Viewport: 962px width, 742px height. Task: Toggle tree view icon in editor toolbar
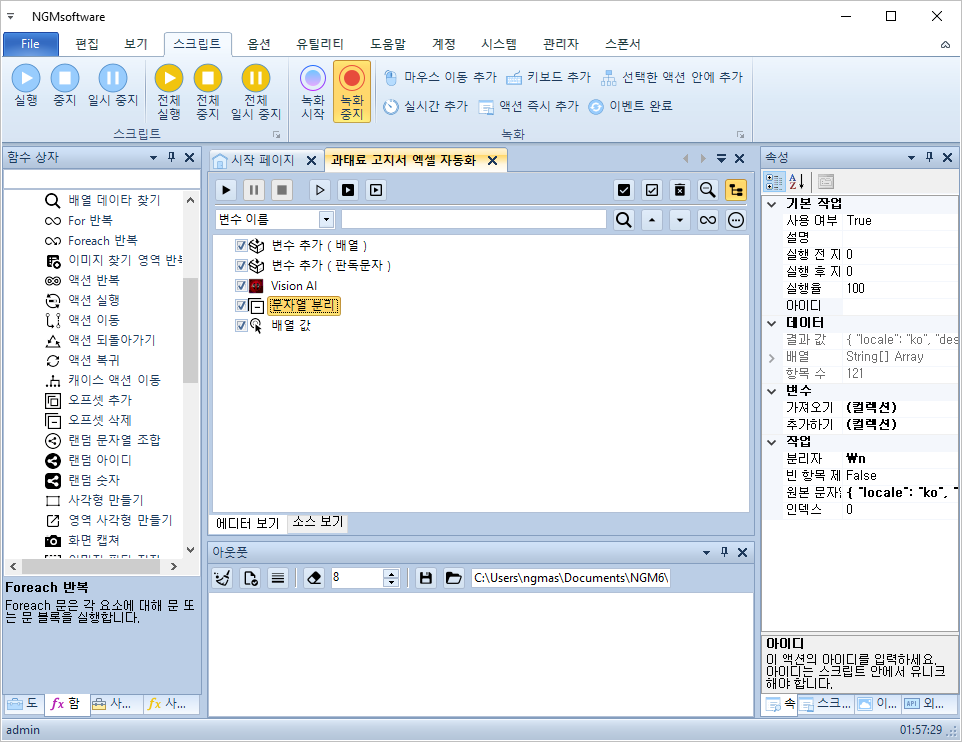click(x=736, y=190)
